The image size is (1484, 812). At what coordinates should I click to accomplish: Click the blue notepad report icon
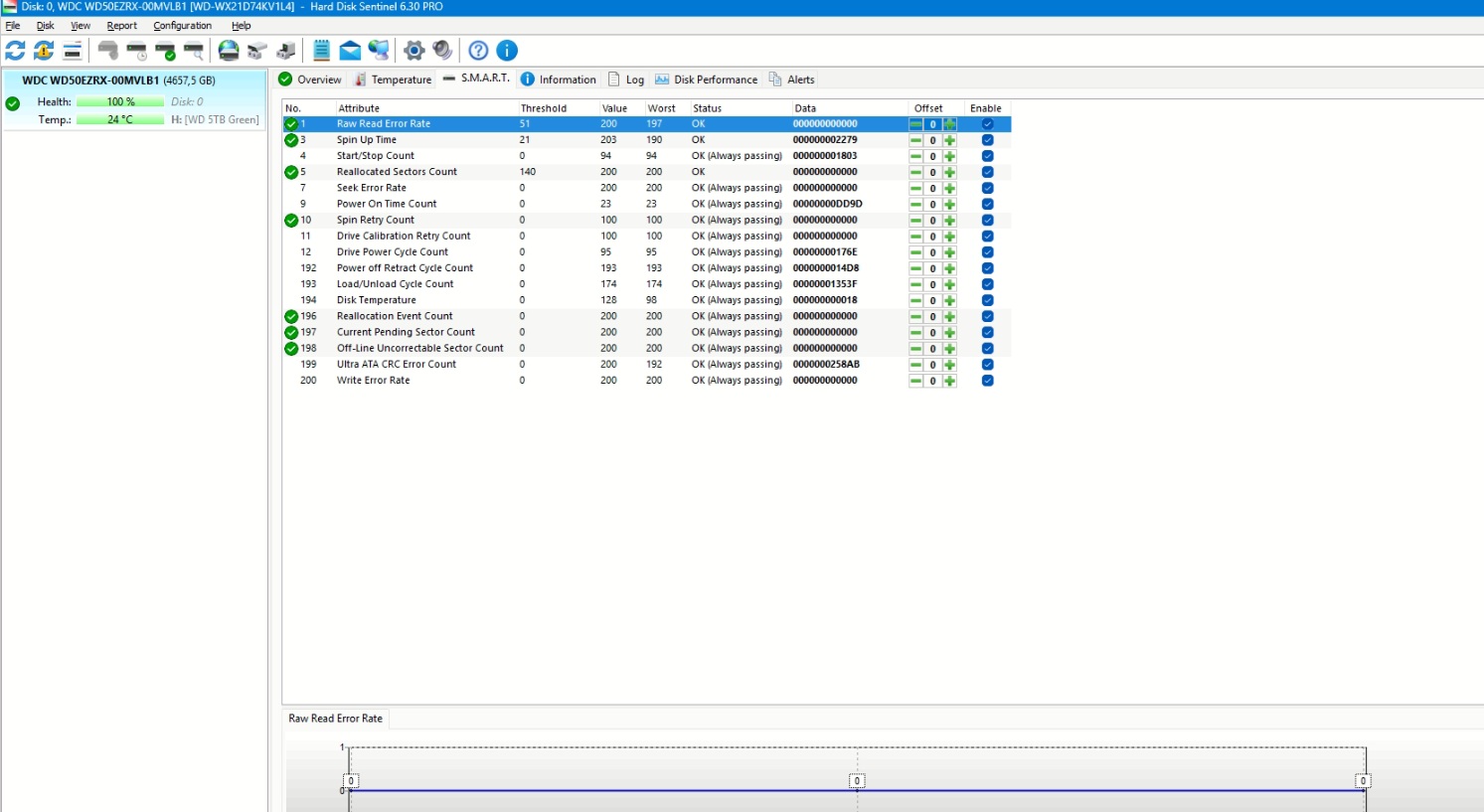(321, 51)
